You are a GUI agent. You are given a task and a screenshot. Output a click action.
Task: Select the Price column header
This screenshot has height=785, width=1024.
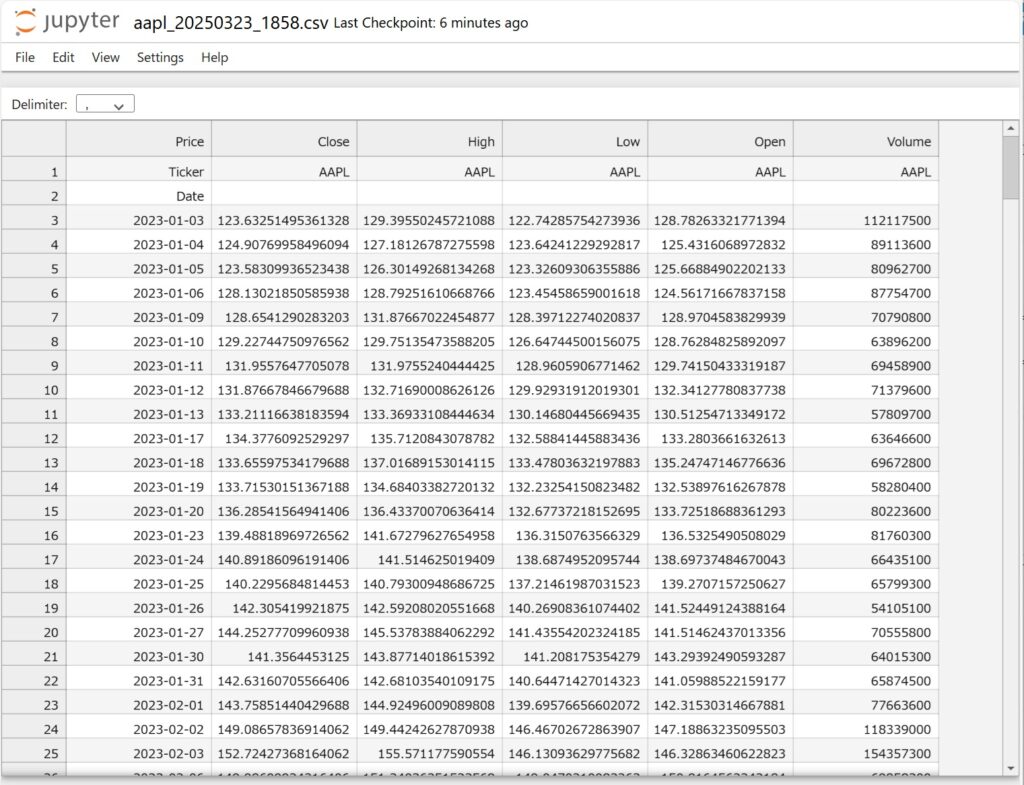[139, 142]
